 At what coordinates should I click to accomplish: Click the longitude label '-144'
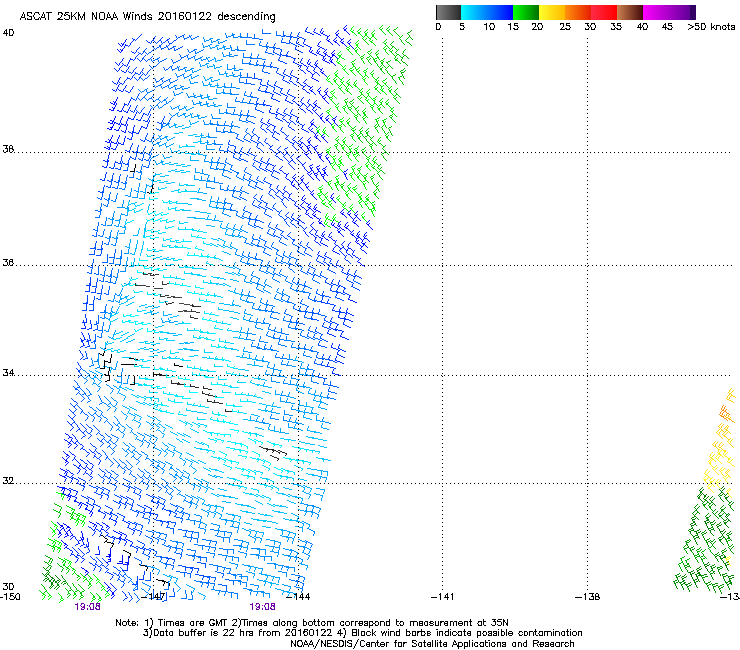tap(299, 597)
